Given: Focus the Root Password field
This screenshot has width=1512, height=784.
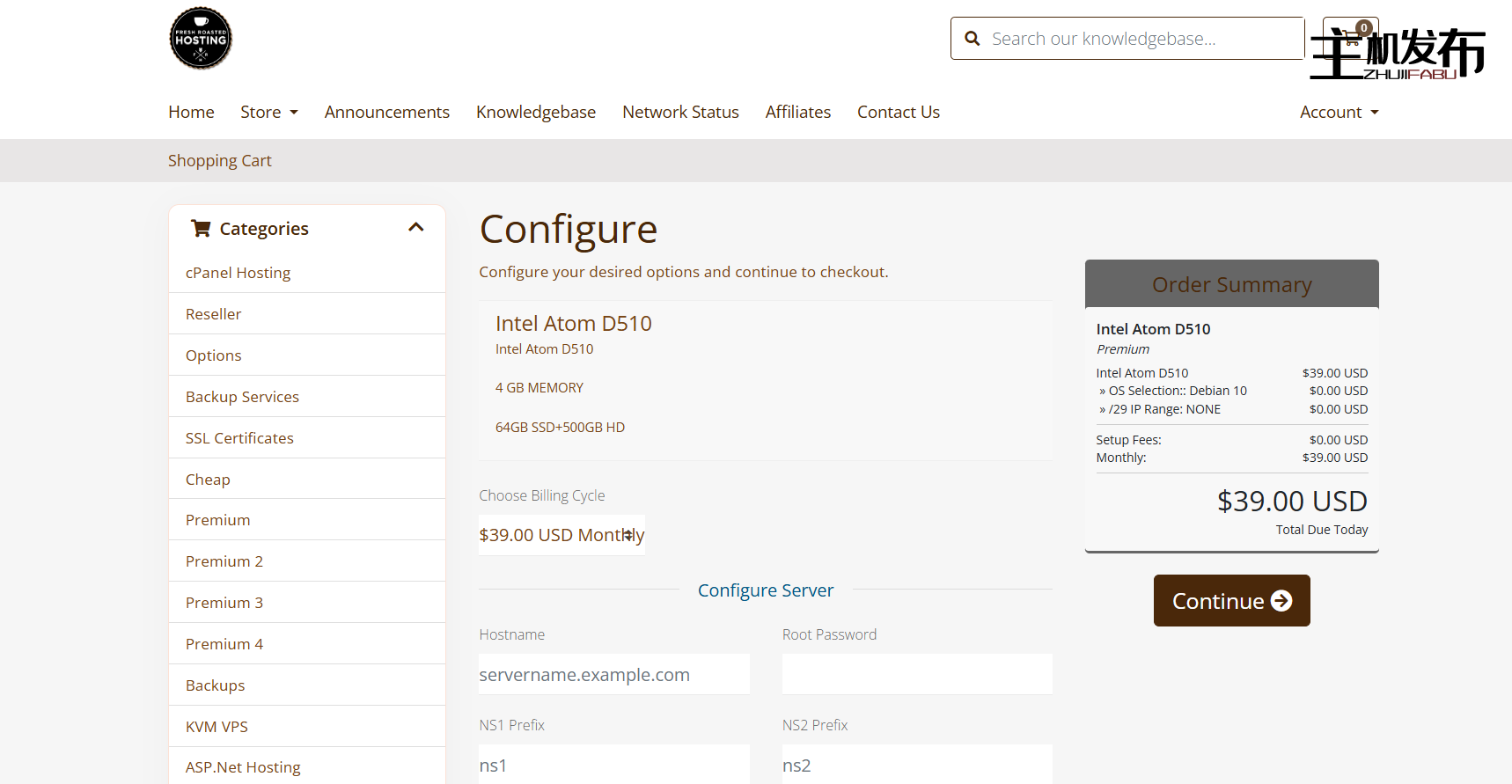Looking at the screenshot, I should point(916,675).
